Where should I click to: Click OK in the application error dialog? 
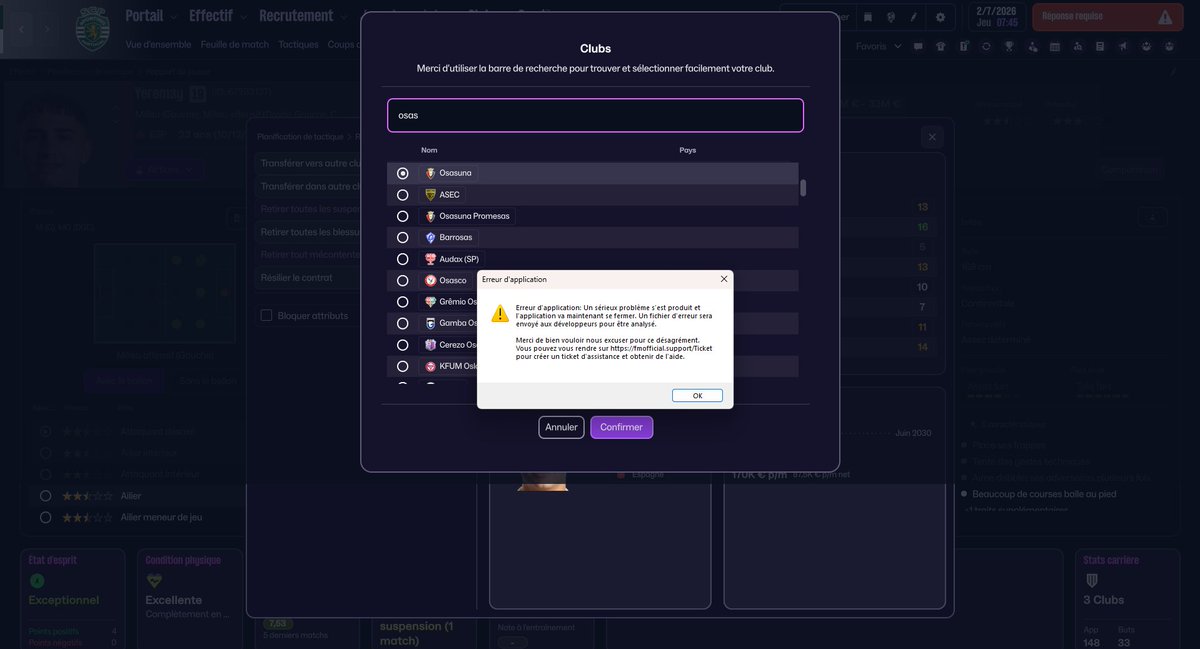[697, 395]
